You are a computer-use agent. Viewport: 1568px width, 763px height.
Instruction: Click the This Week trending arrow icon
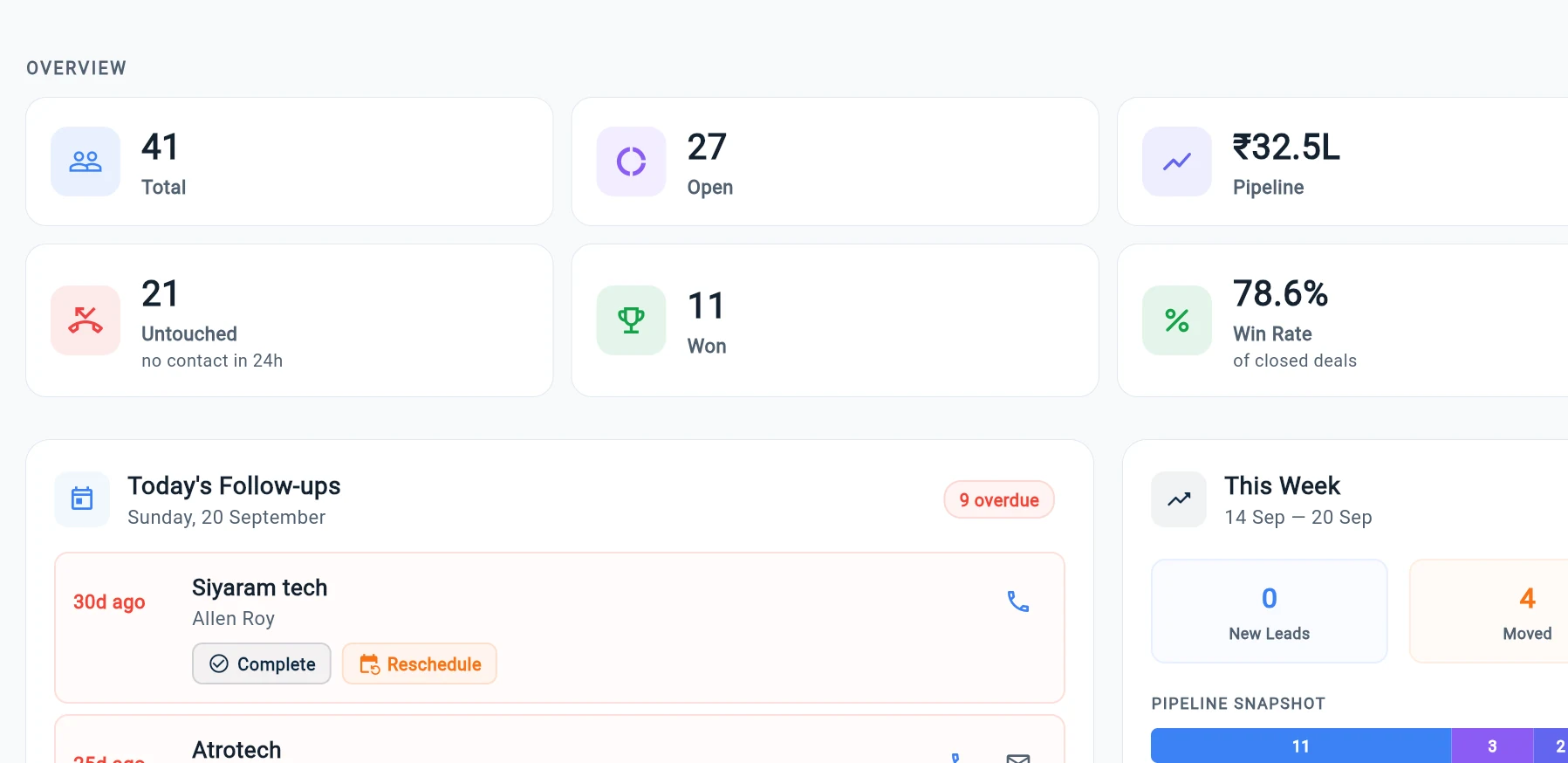click(x=1179, y=499)
